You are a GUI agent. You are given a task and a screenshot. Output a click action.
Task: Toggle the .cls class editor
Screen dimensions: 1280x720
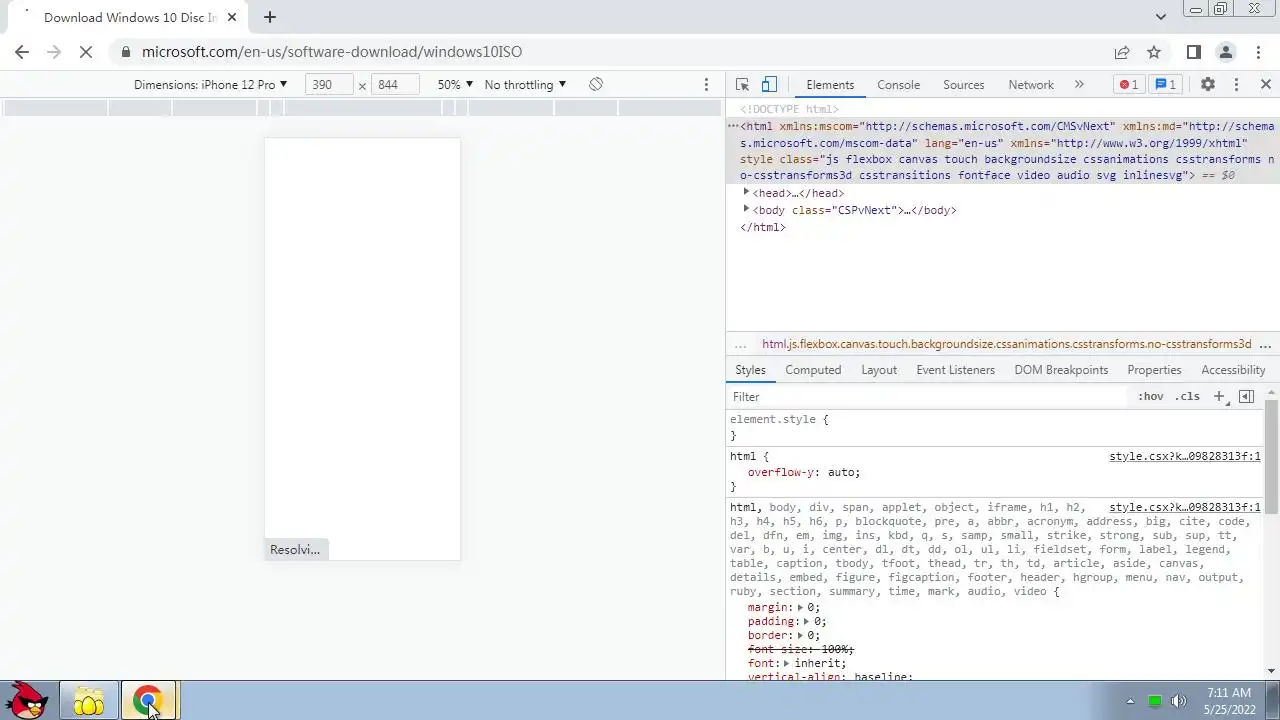[1187, 397]
